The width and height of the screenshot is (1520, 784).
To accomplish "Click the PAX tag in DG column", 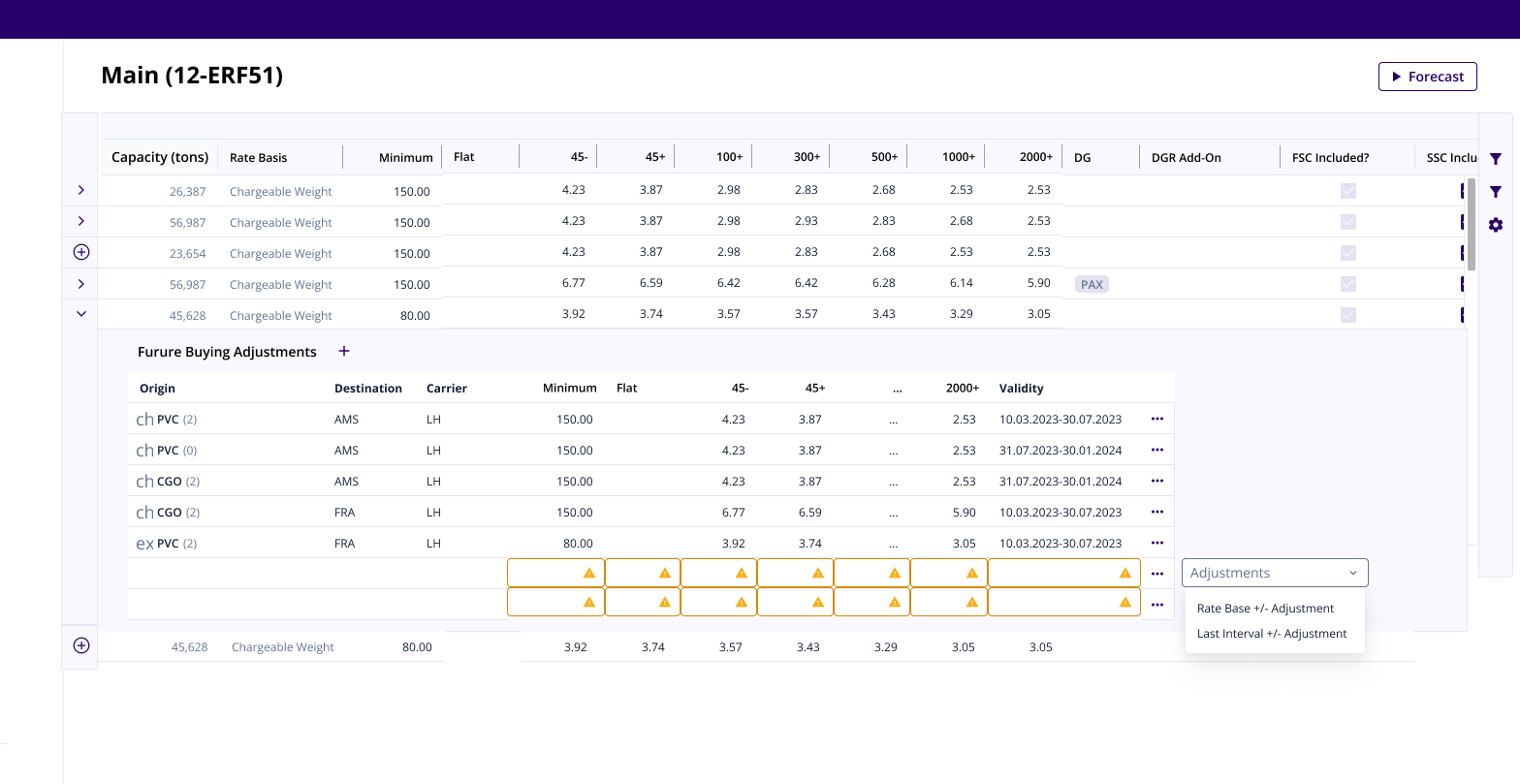I will [x=1092, y=284].
